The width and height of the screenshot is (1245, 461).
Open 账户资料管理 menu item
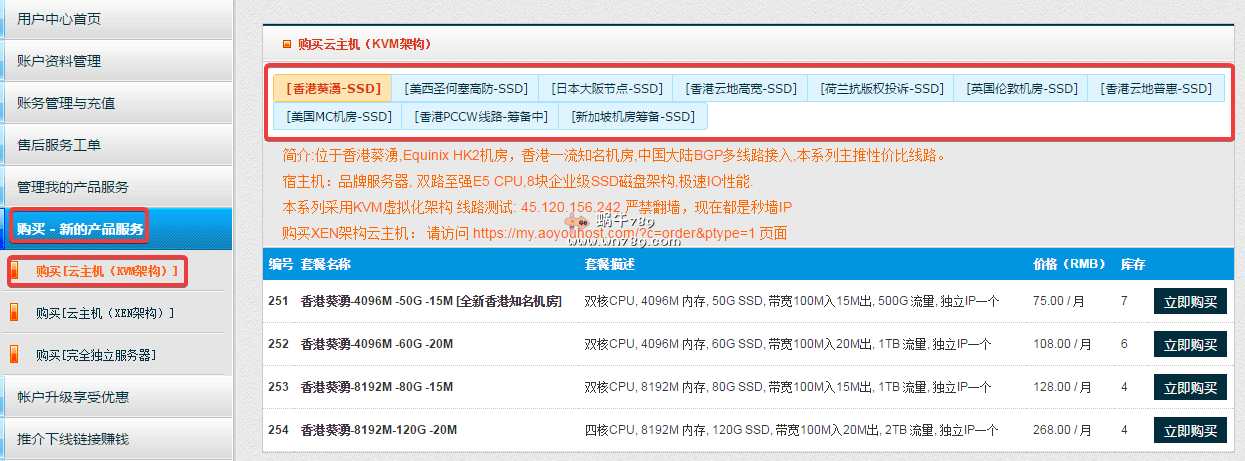click(60, 61)
